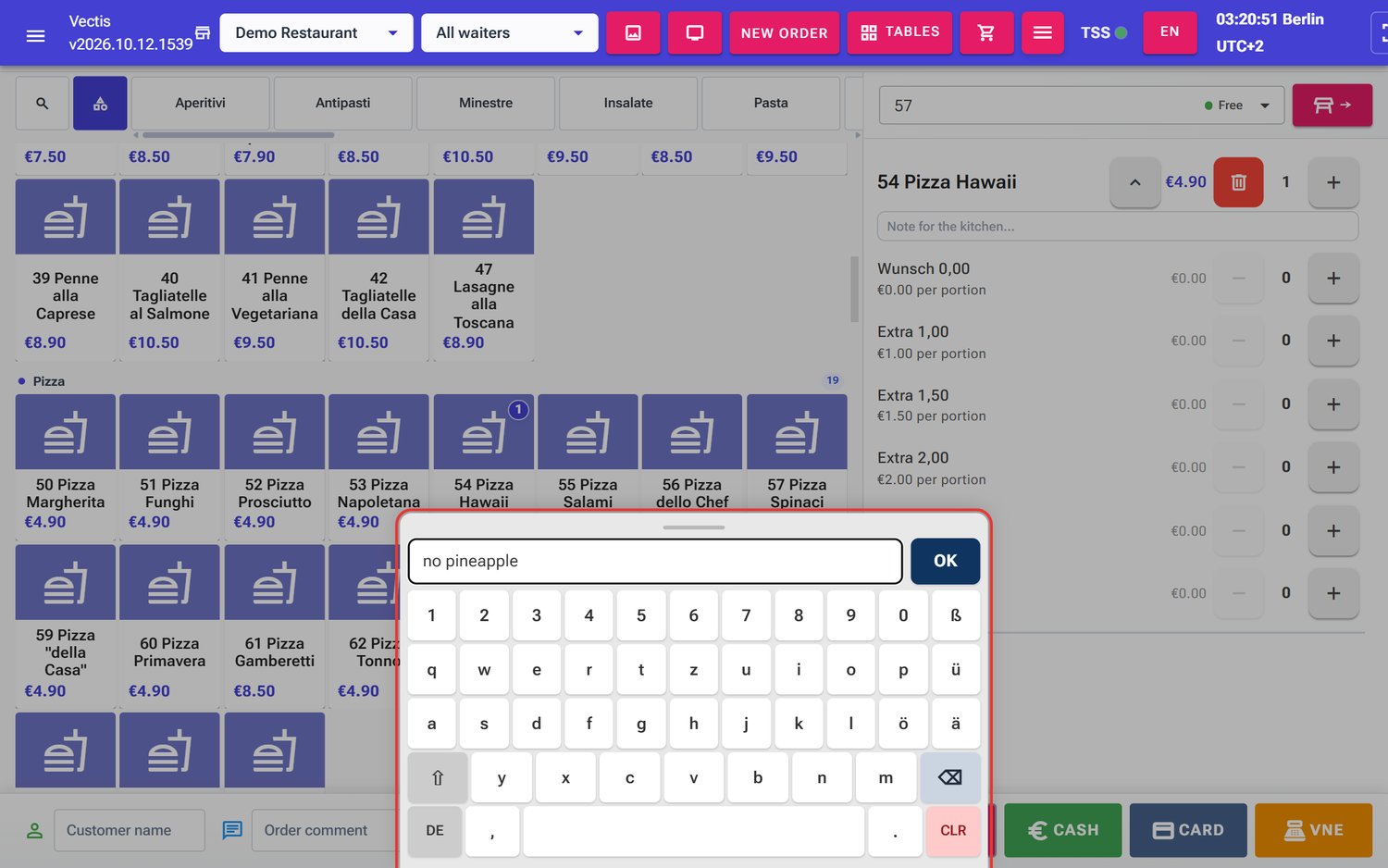The width and height of the screenshot is (1388, 868).
Task: Increase Extra 2,00 quantity with plus
Action: (1333, 467)
